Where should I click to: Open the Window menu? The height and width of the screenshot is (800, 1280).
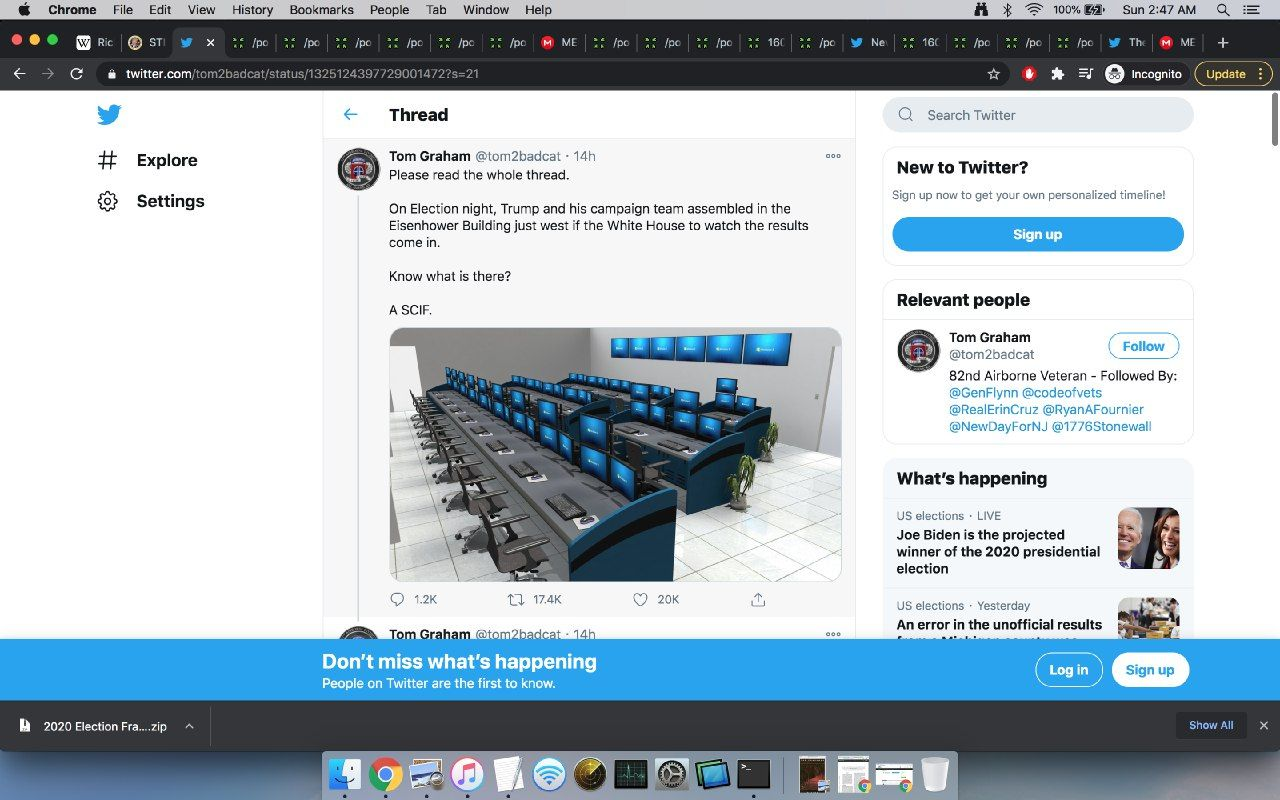coord(486,10)
